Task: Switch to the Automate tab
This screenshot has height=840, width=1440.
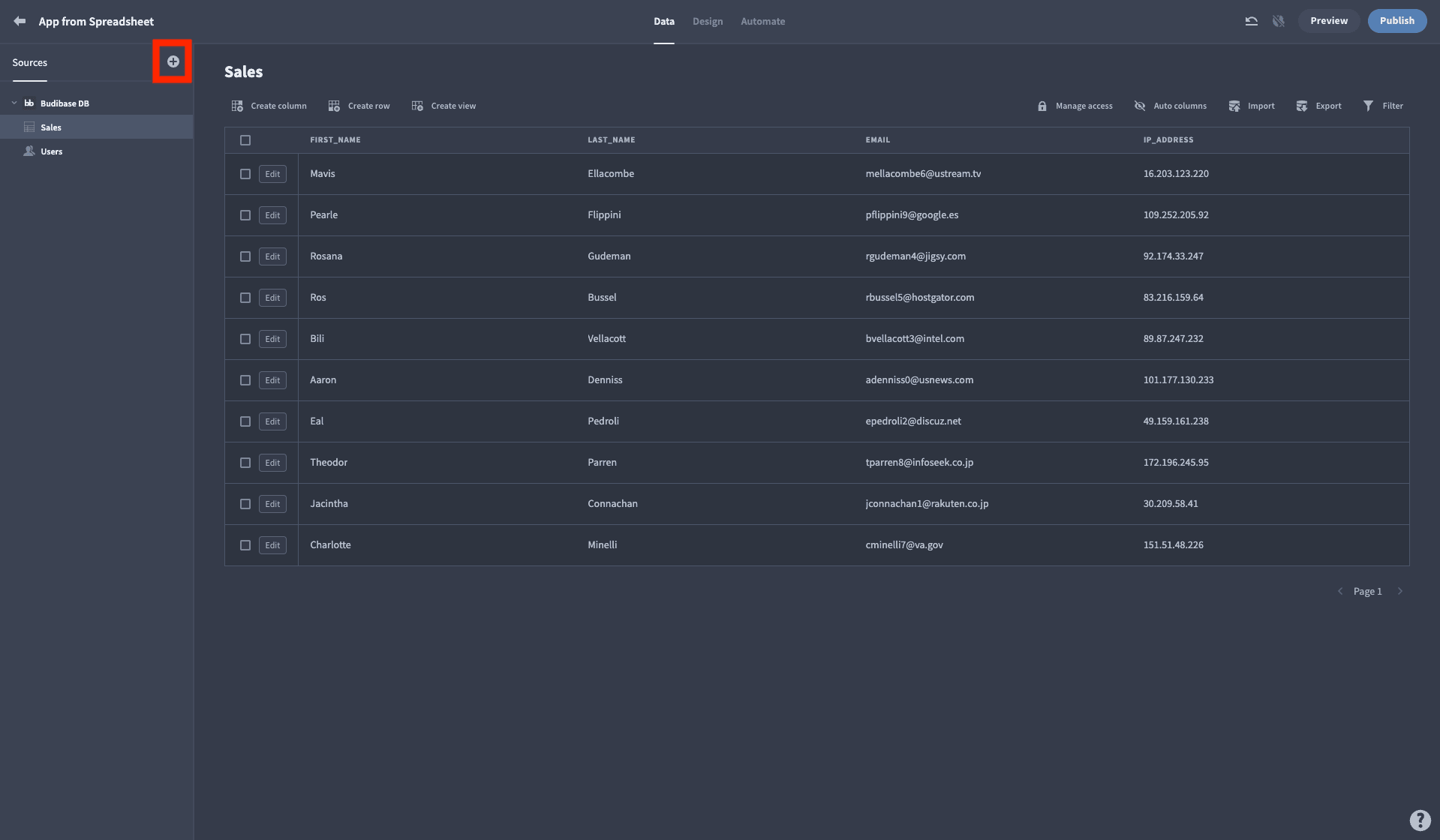Action: pos(762,21)
